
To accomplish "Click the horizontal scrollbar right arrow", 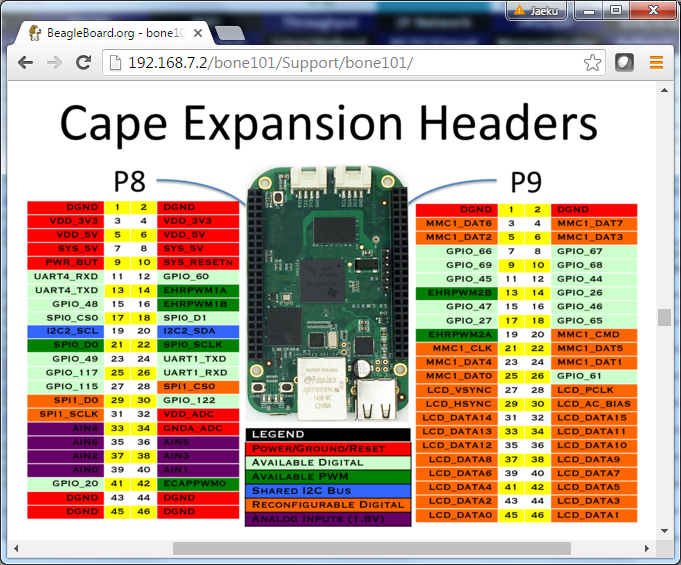I will tap(647, 548).
